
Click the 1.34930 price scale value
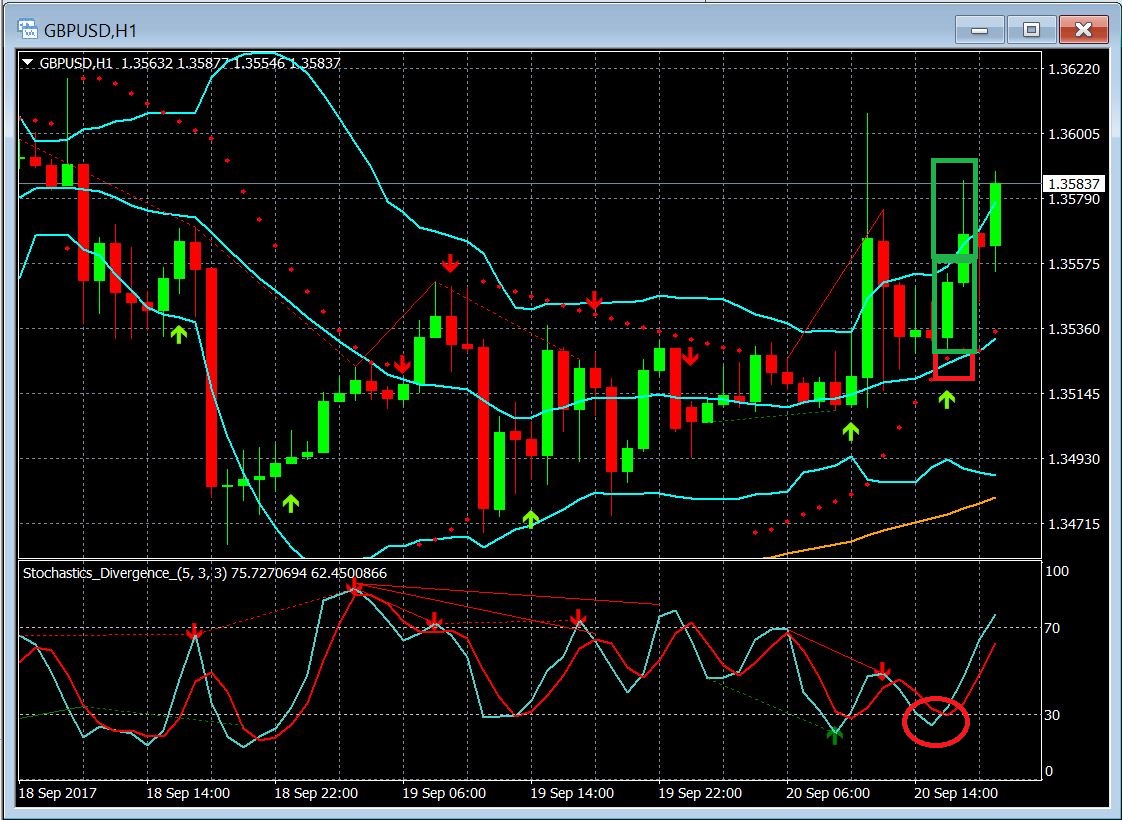(1073, 459)
